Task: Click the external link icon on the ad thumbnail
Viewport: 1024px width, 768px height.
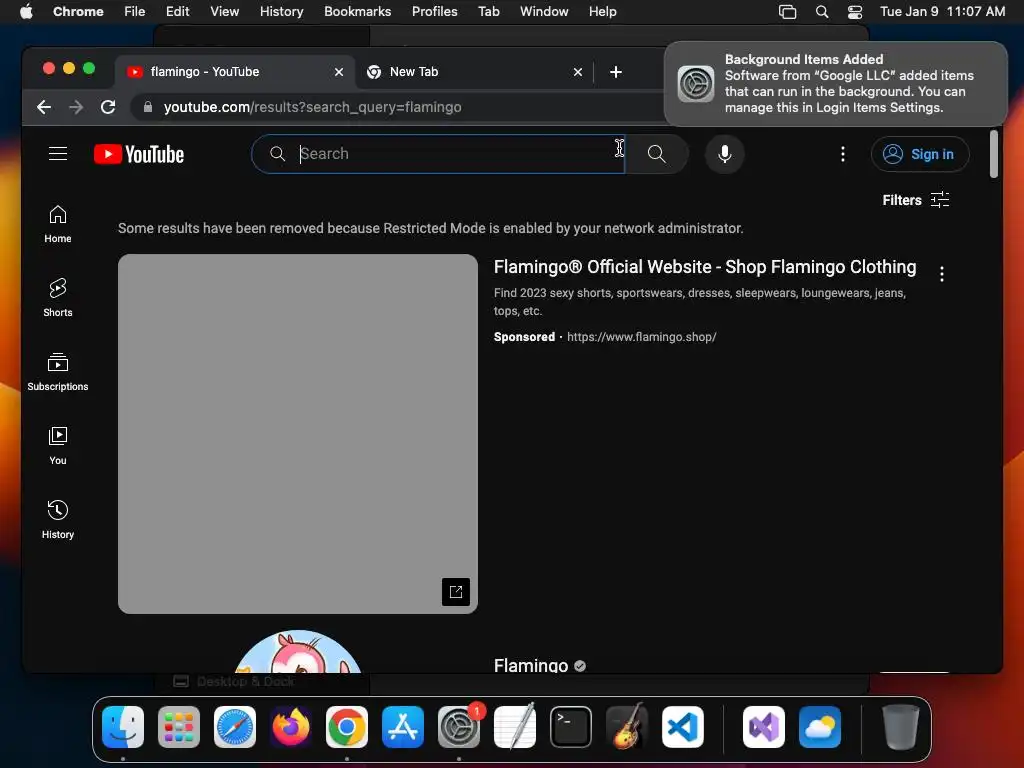Action: (x=456, y=592)
